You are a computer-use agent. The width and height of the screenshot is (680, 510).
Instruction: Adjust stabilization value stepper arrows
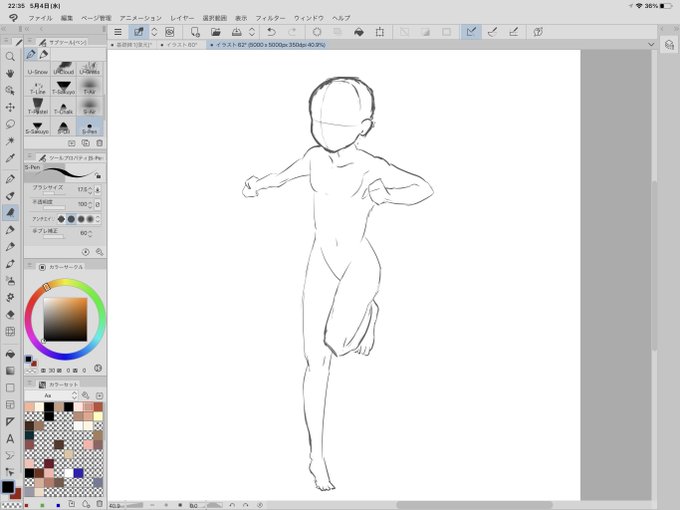90,233
